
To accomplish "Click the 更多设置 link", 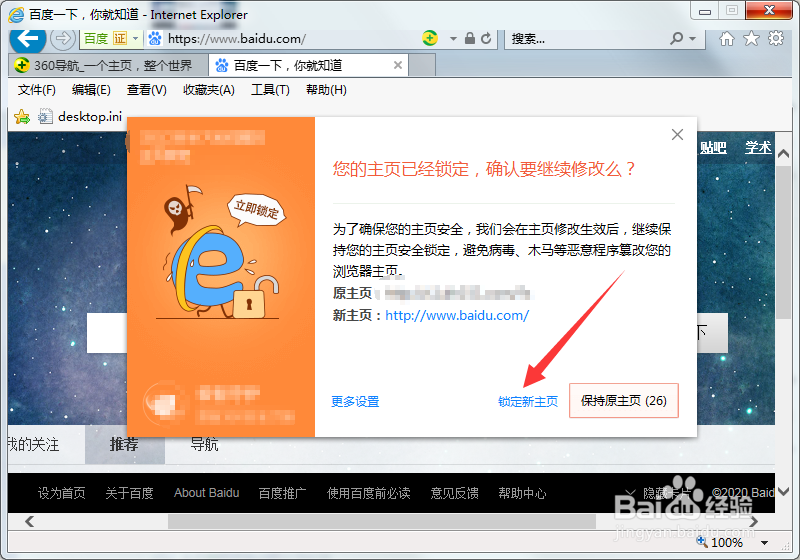I will (x=355, y=401).
